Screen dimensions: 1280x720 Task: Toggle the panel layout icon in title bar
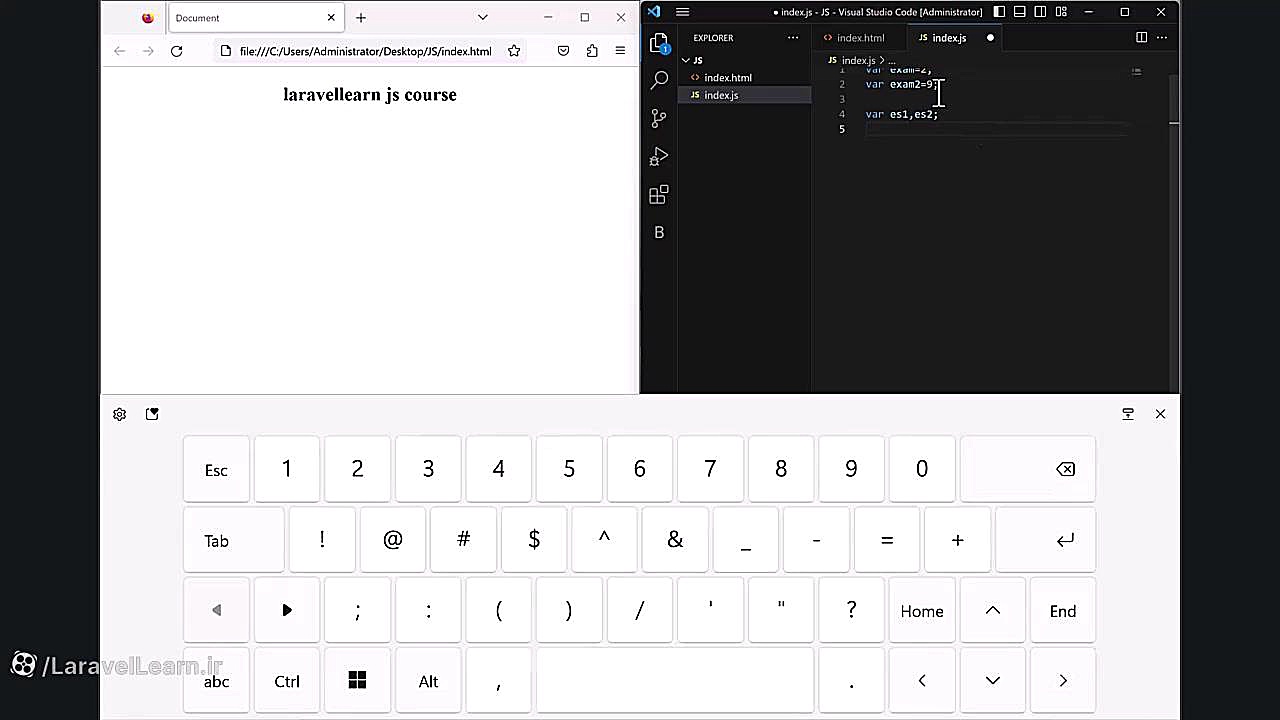(1020, 12)
